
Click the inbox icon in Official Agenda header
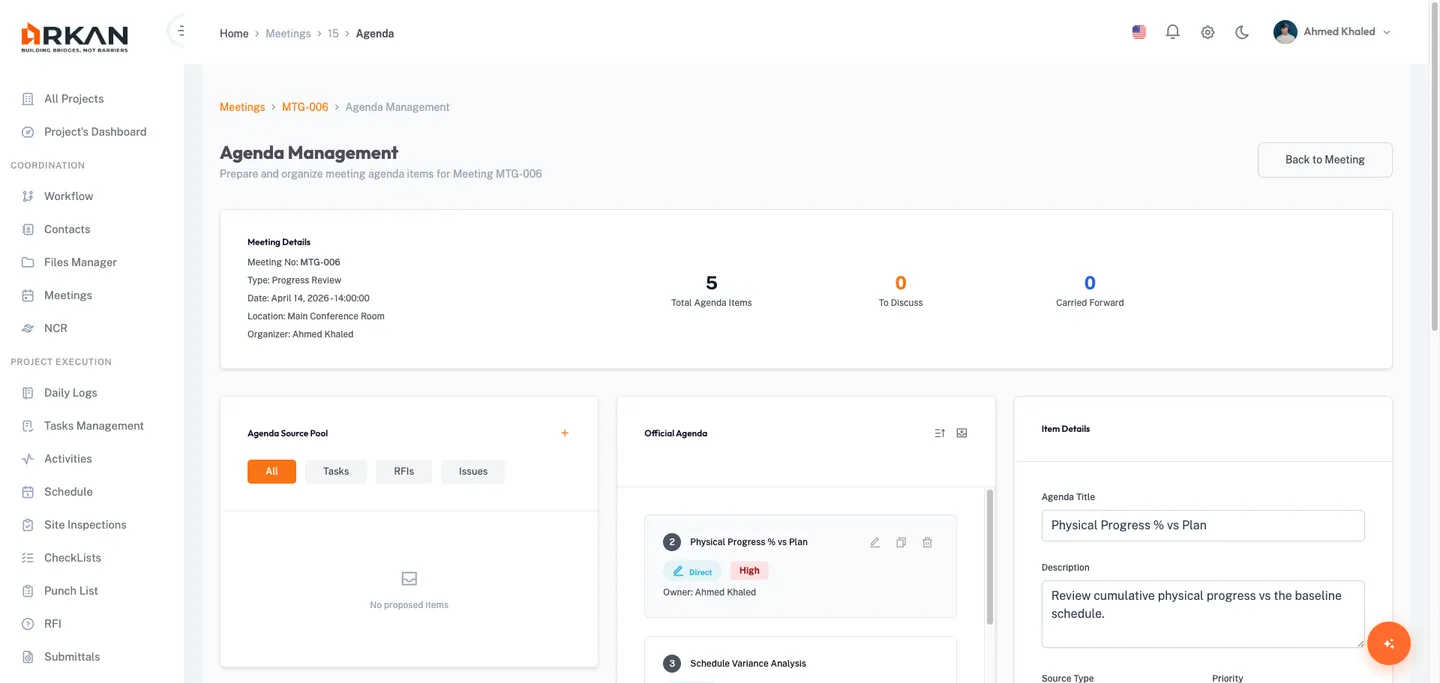[962, 433]
